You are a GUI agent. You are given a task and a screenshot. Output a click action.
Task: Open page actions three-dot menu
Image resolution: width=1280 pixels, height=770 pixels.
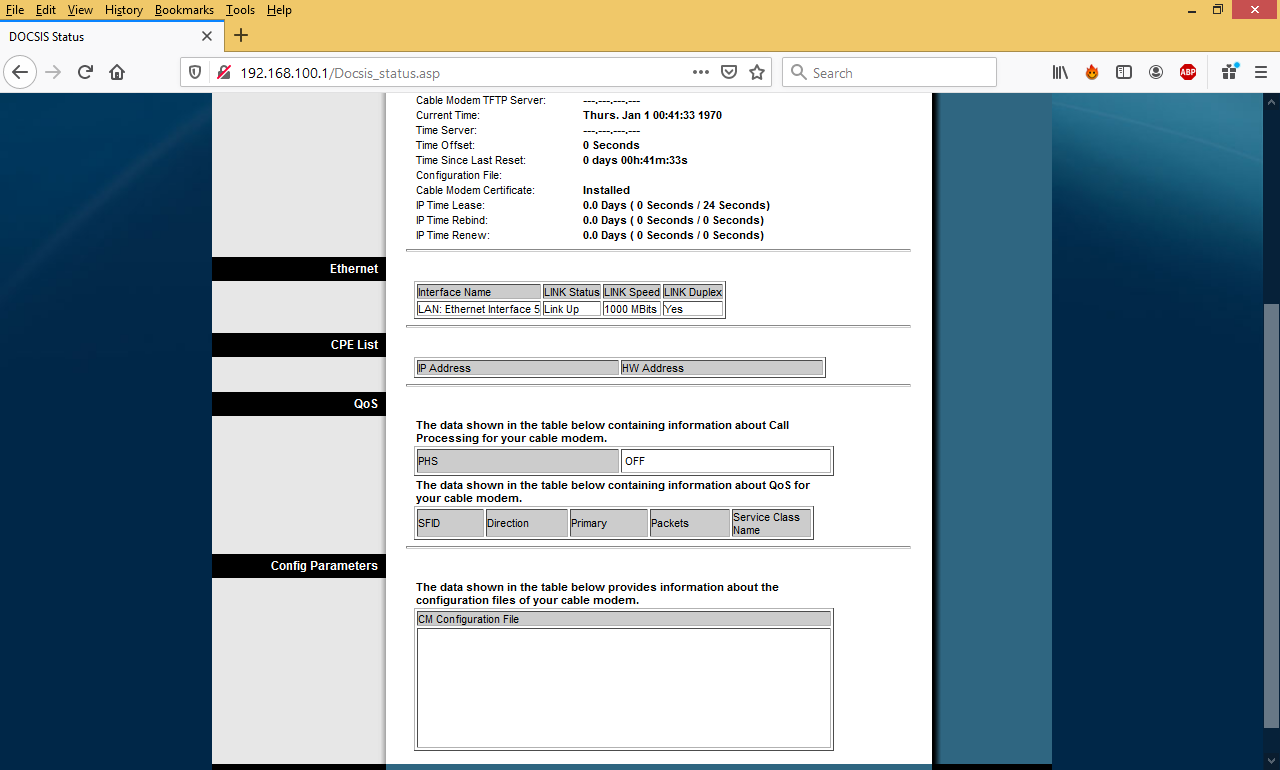click(x=701, y=72)
